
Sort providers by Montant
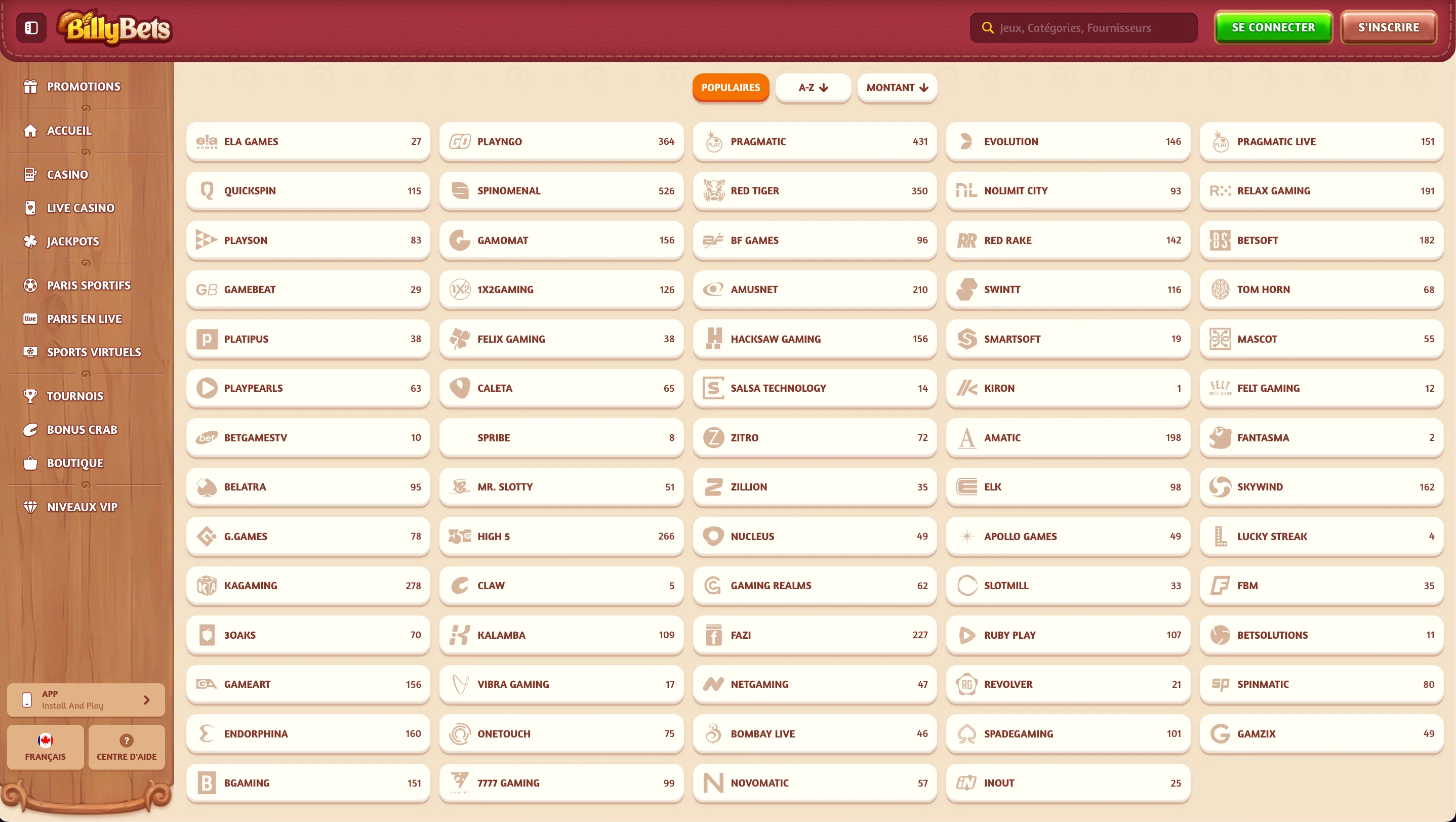click(x=897, y=88)
